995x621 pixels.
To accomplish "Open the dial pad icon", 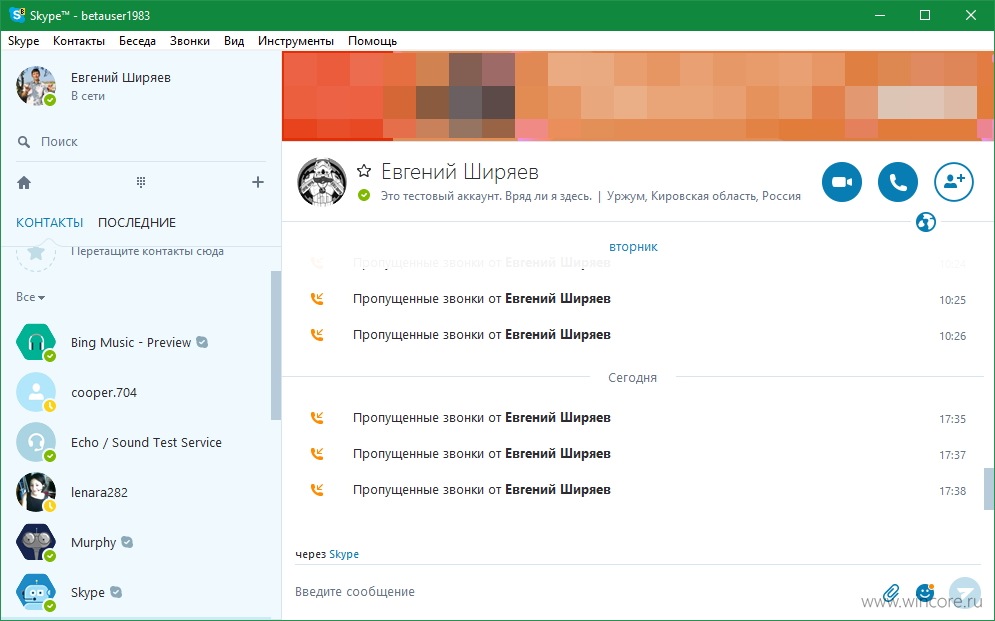I will tap(141, 183).
